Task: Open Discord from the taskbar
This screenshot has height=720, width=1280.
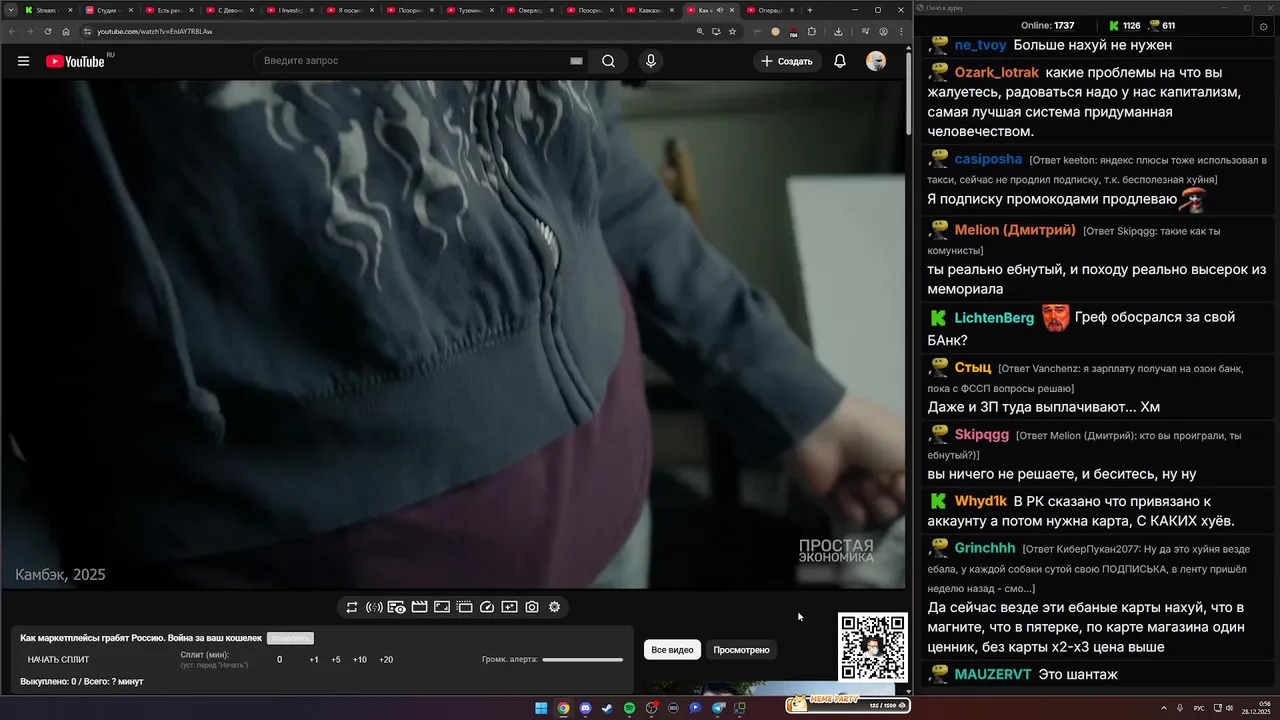Action: point(585,708)
